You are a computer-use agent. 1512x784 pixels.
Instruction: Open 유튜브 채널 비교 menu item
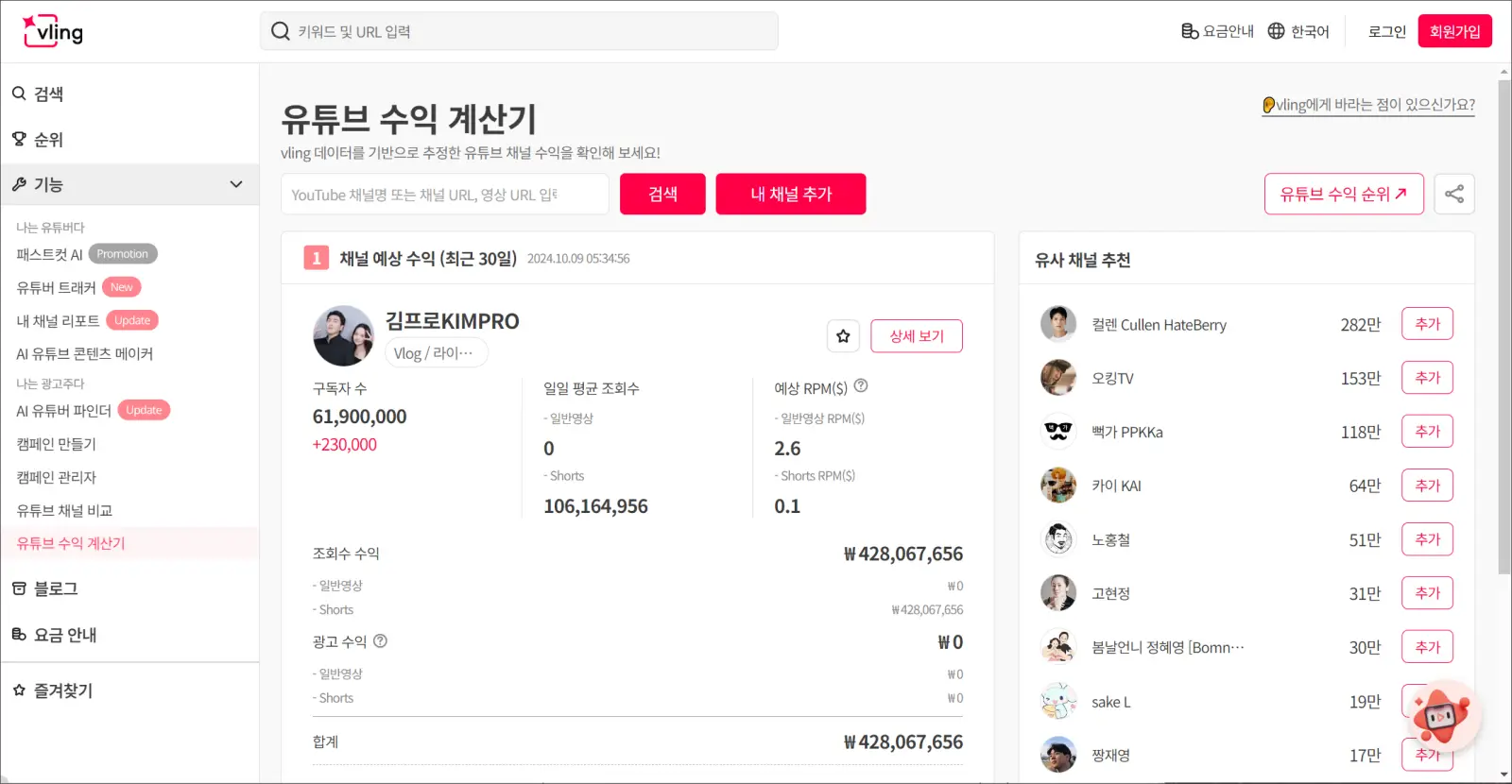click(64, 510)
